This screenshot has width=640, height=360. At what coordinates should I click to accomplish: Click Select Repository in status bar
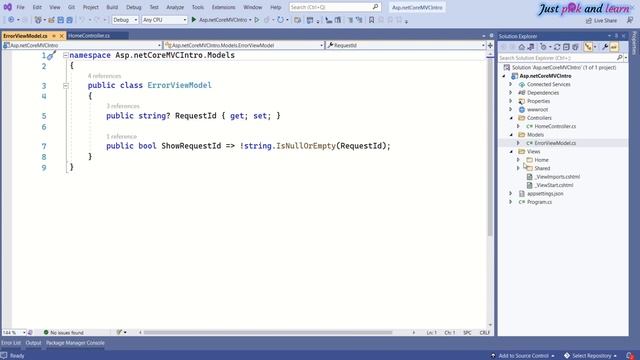pyautogui.click(x=591, y=356)
